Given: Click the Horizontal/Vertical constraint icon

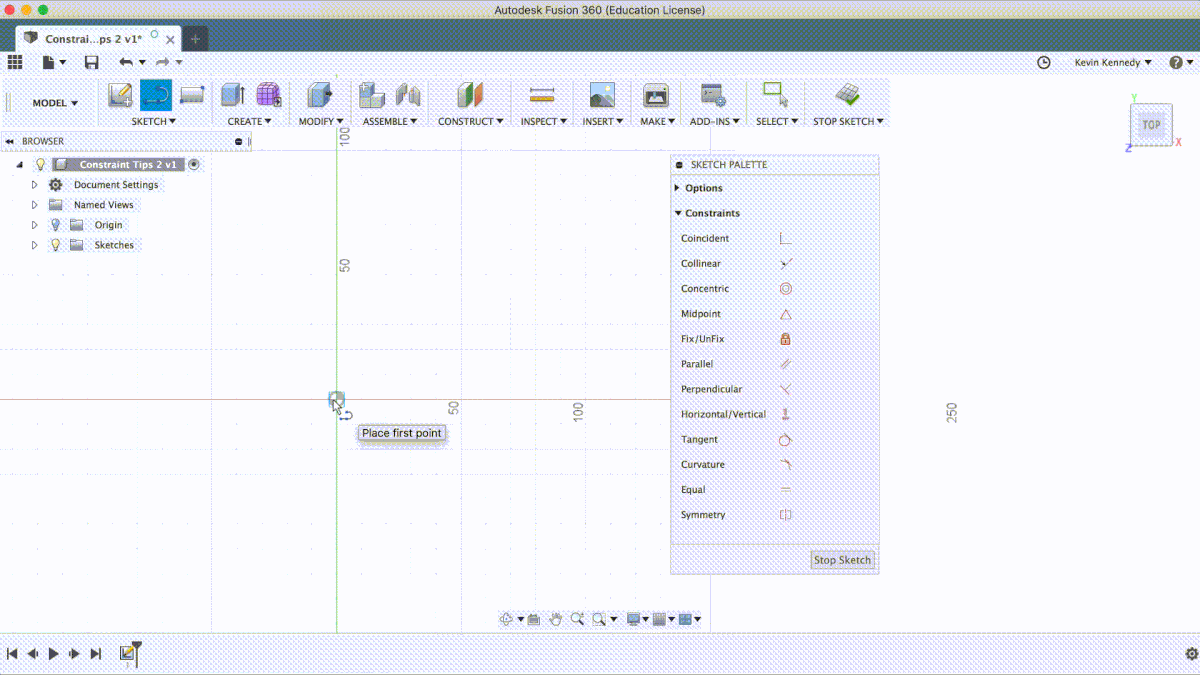Looking at the screenshot, I should tap(785, 414).
